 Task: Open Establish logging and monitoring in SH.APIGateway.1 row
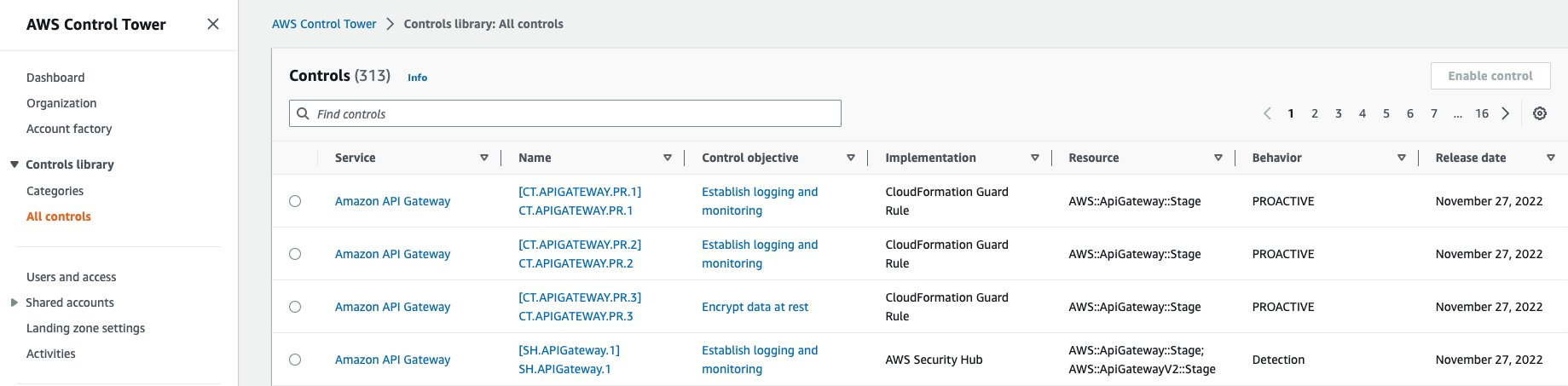[760, 360]
